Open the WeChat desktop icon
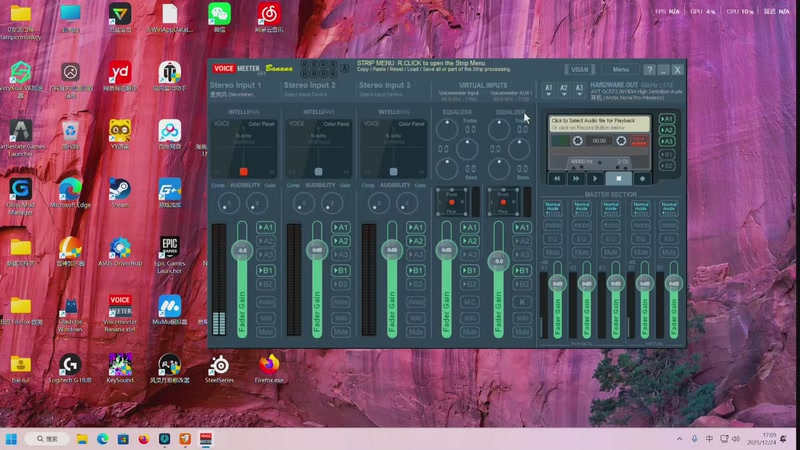Viewport: 800px width, 450px height. tap(218, 14)
